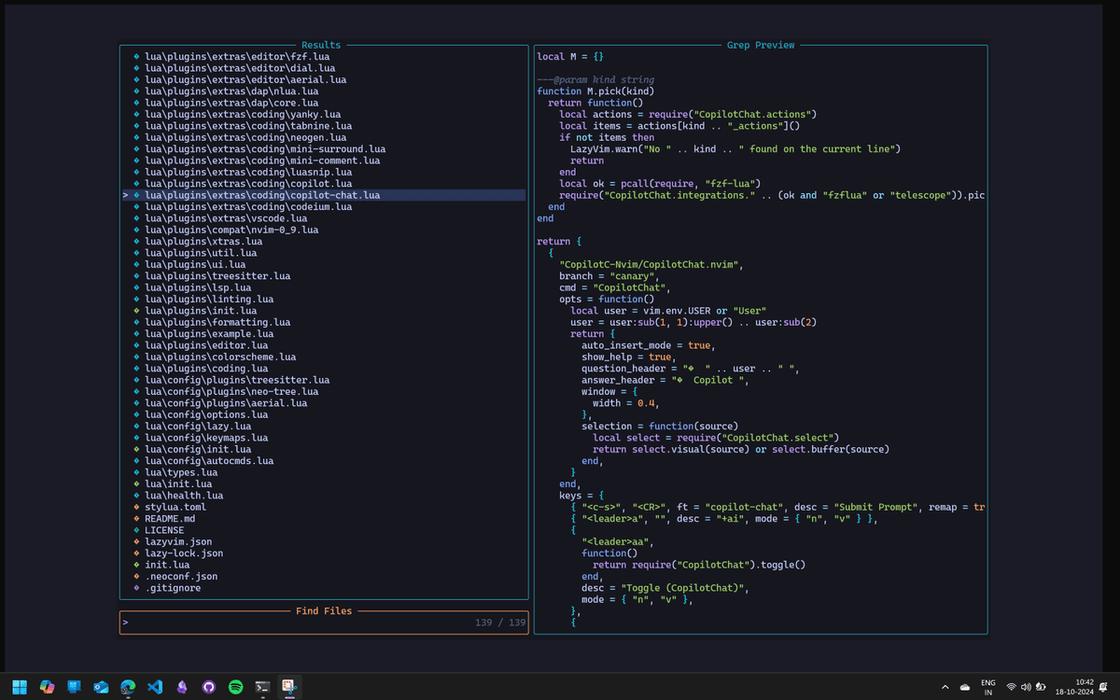Screen dimensions: 1120x700
Task: Click the icon beside stylua.toml
Action: [136, 507]
